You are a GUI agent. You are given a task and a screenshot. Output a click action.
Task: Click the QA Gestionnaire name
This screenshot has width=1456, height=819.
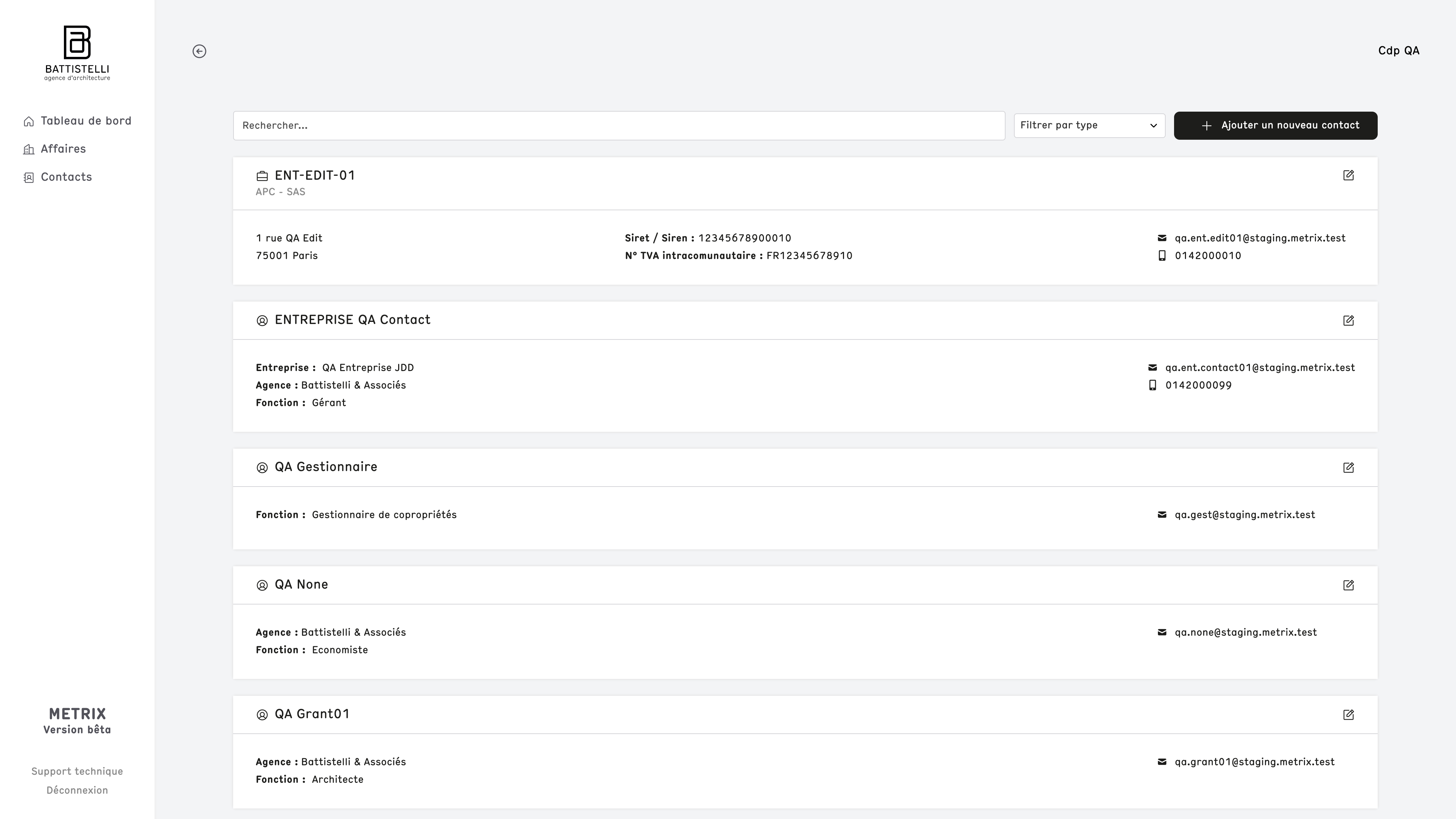(x=326, y=467)
